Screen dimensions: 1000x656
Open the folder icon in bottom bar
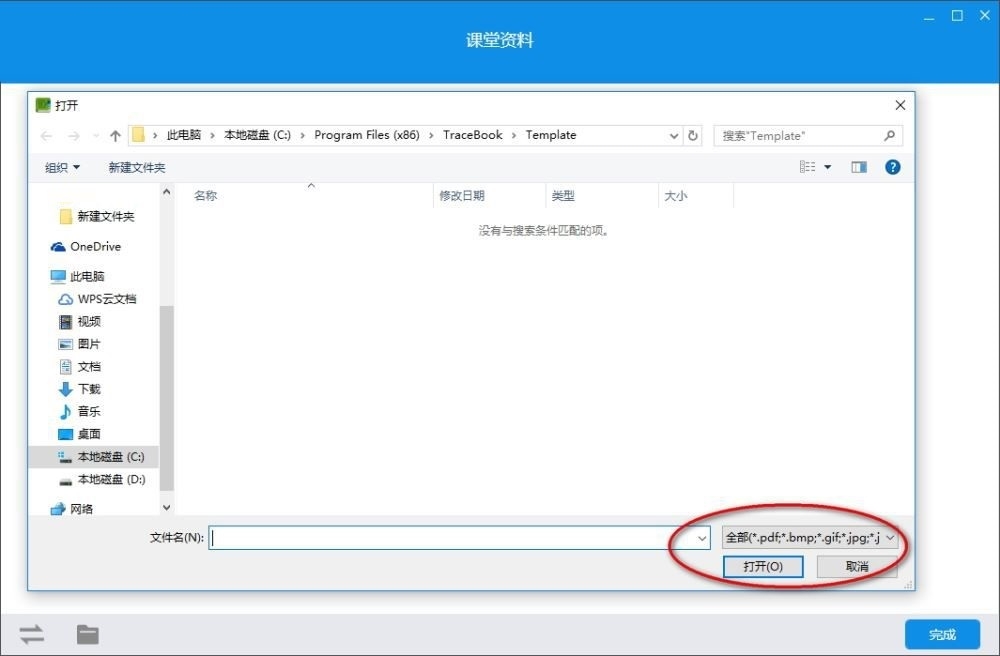pos(88,634)
